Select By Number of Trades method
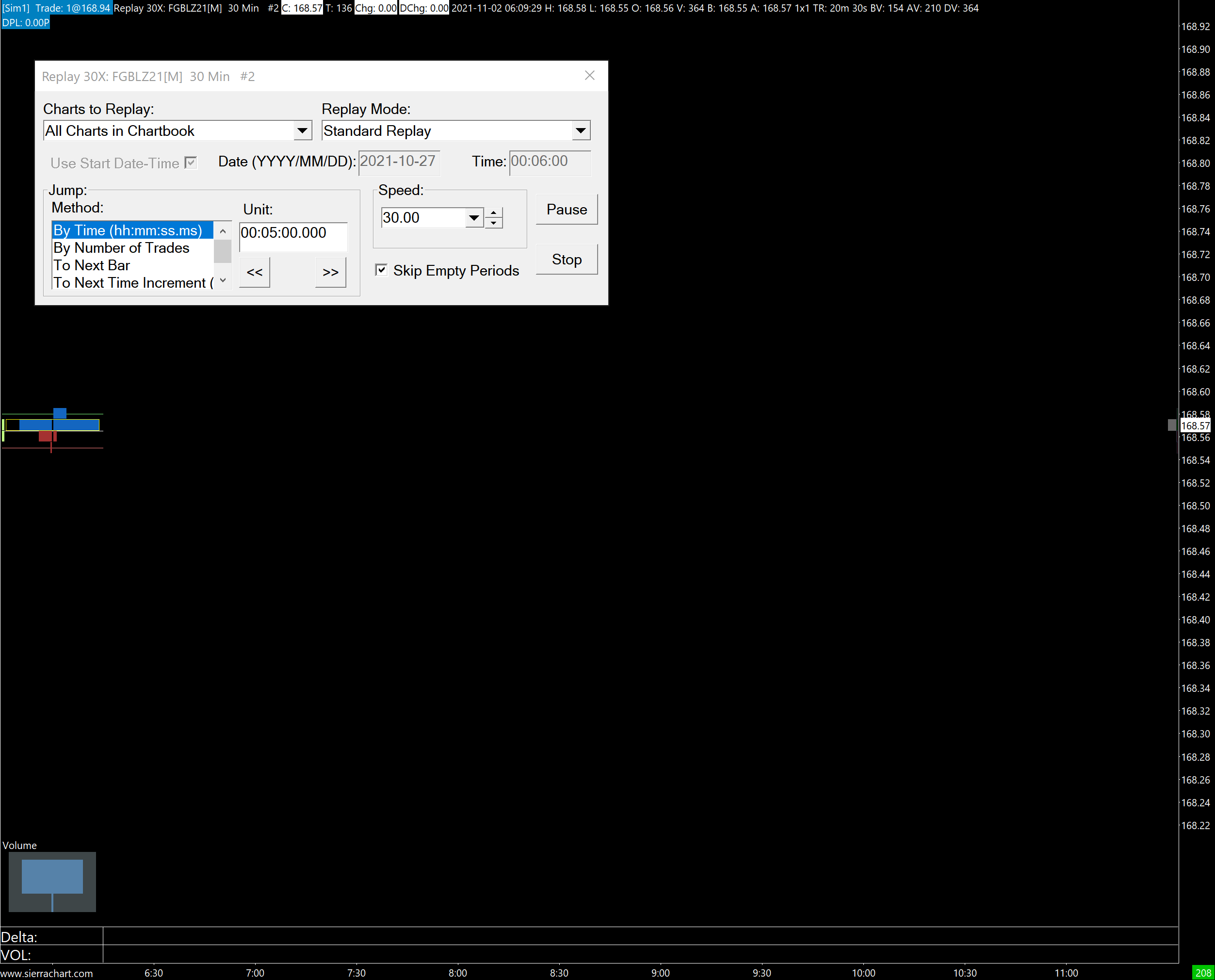This screenshot has height=980, width=1215. (x=121, y=248)
